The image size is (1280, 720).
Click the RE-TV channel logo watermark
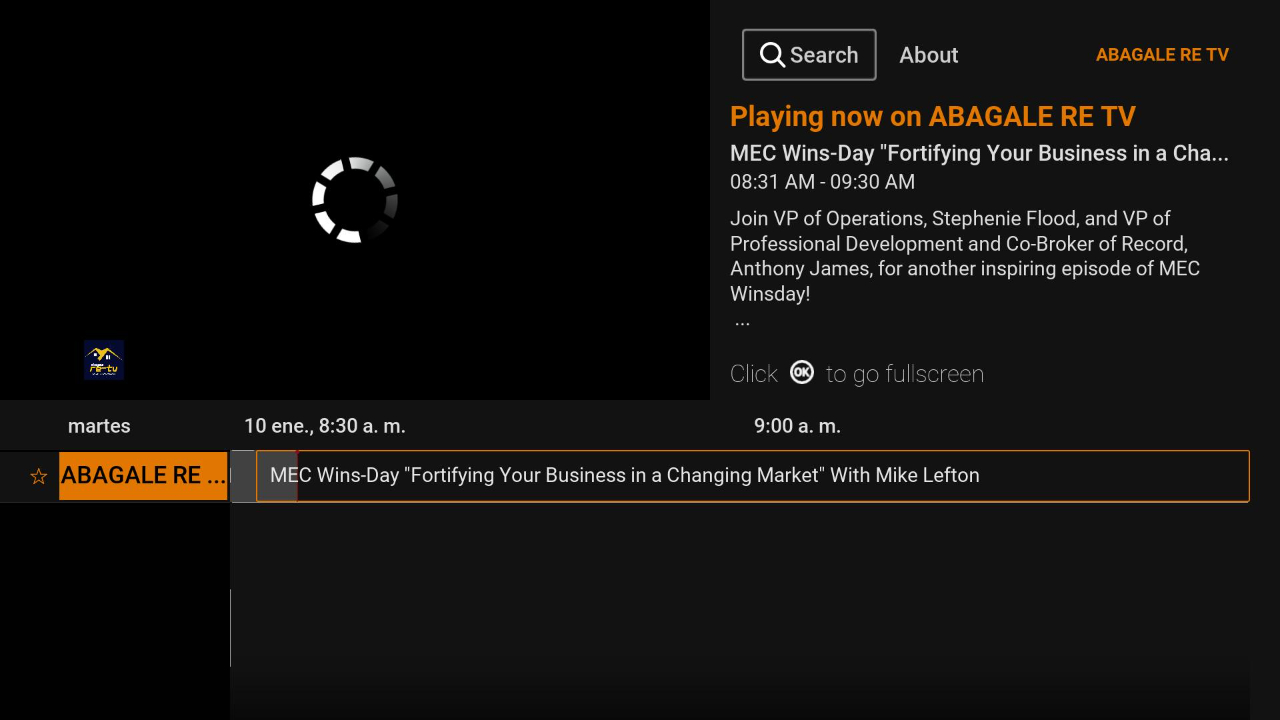[x=103, y=360]
